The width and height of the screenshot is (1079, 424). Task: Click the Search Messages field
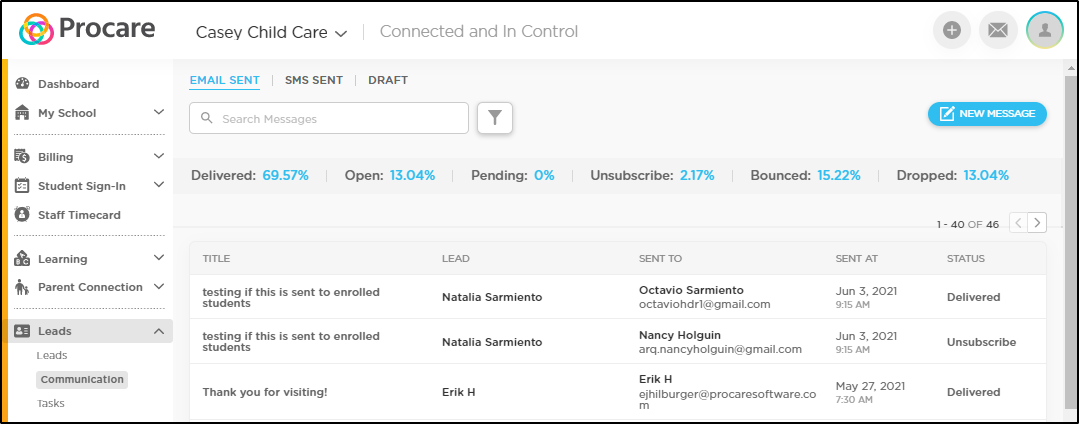[329, 118]
